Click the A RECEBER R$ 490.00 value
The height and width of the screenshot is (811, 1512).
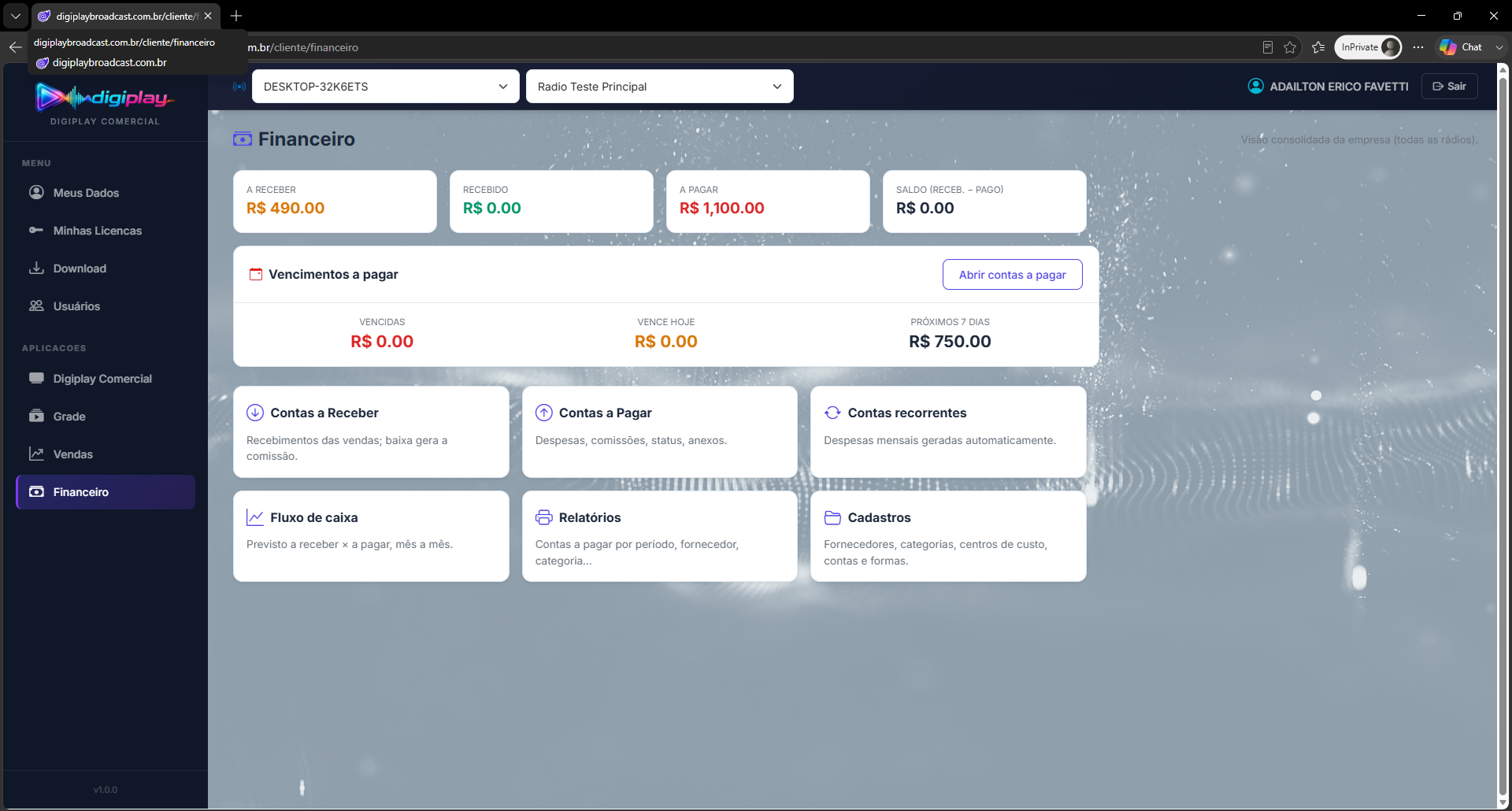coord(285,208)
